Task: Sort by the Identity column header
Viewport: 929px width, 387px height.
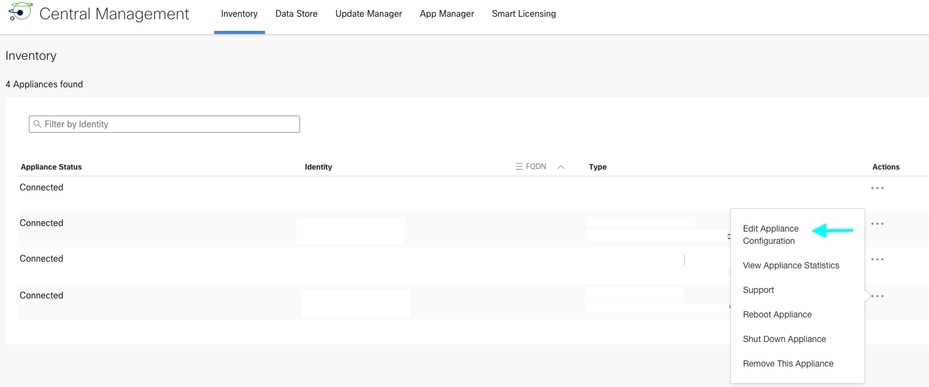Action: pos(318,167)
